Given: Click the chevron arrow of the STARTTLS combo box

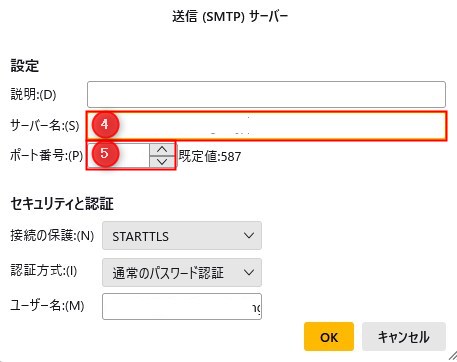Looking at the screenshot, I should coord(249,236).
